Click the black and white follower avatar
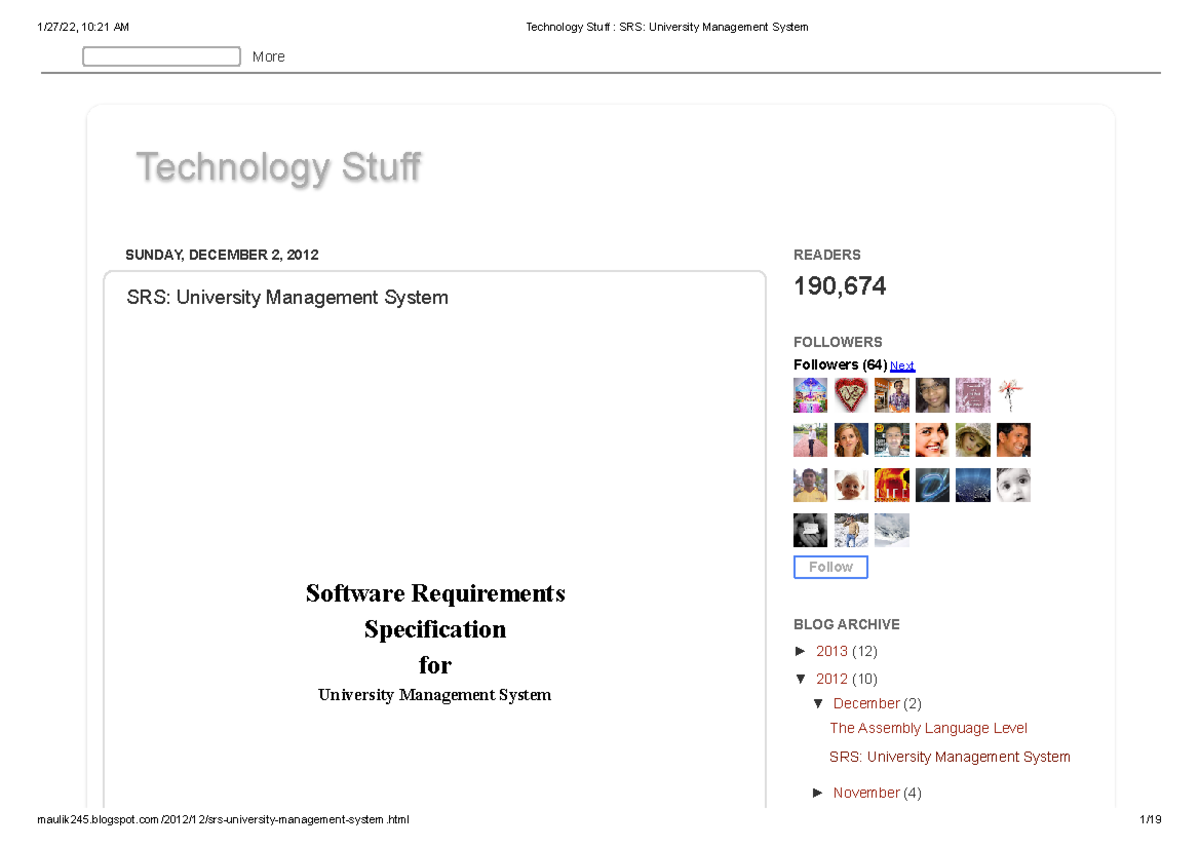This screenshot has width=1200, height=848. pos(810,530)
